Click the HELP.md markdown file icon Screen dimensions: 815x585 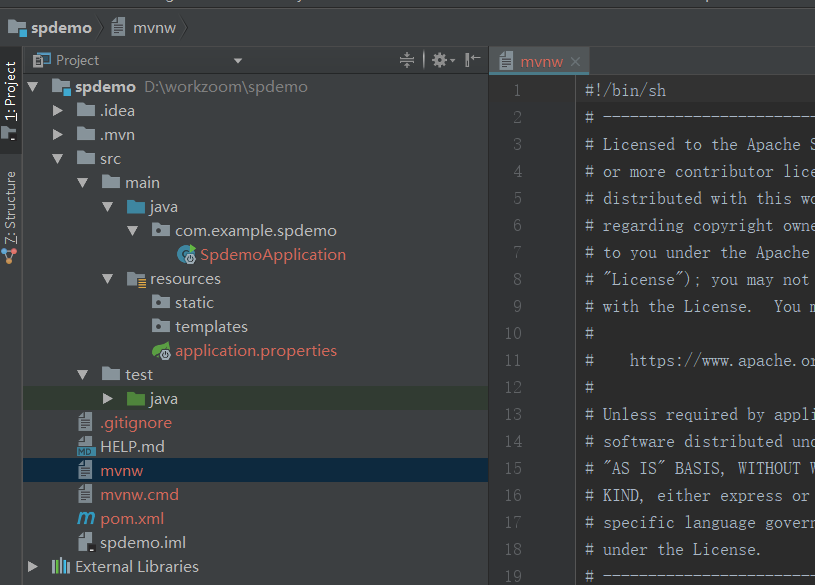pos(86,446)
